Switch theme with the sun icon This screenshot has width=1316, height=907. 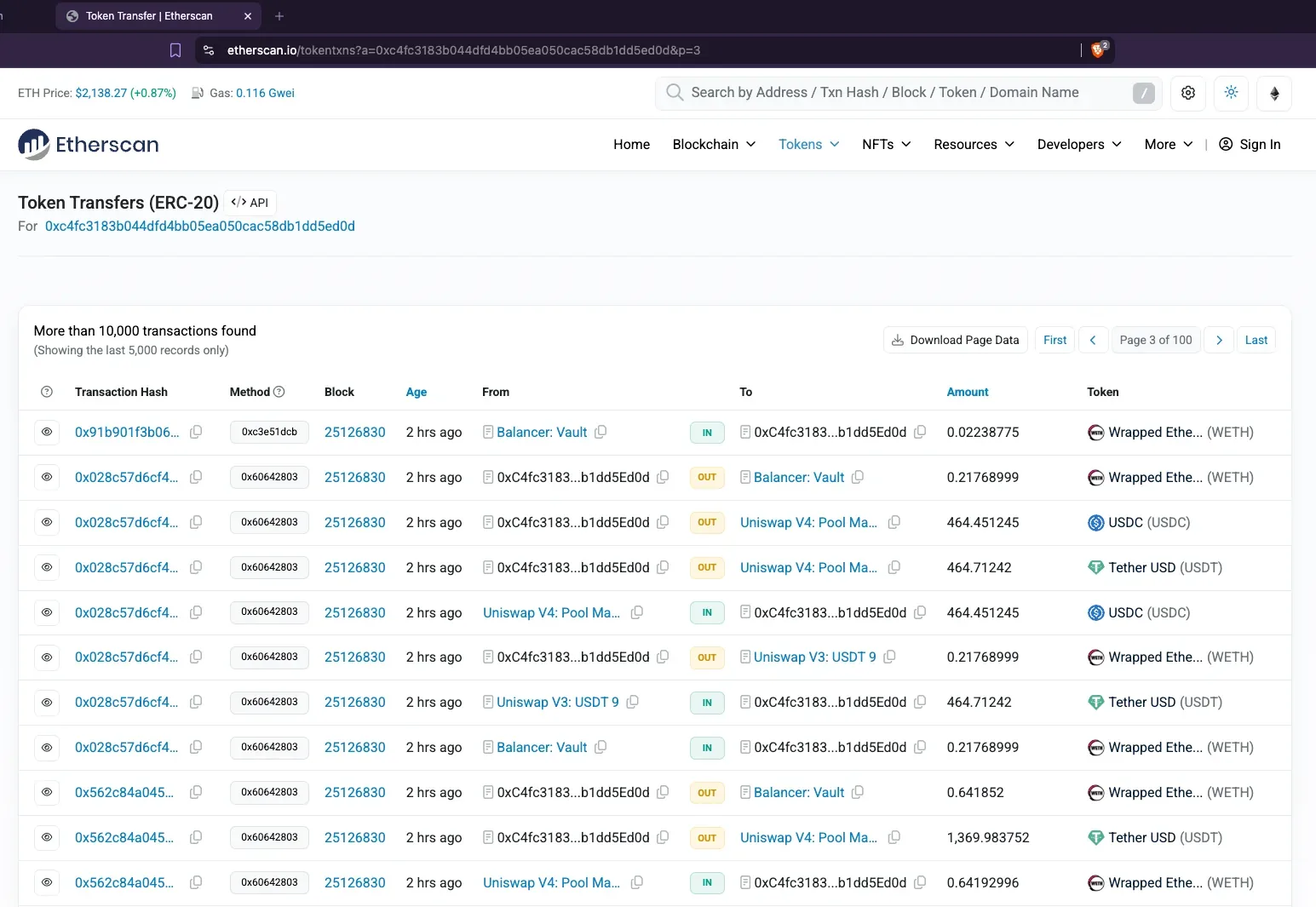click(x=1231, y=93)
